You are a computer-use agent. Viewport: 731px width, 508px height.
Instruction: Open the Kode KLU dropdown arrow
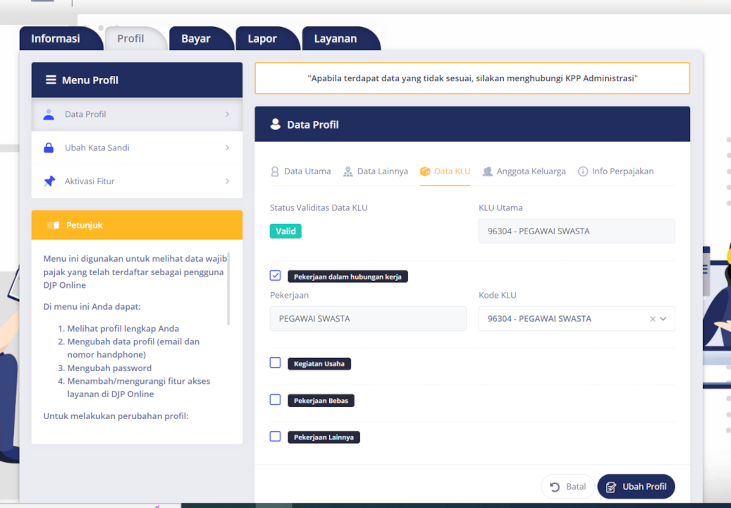664,319
